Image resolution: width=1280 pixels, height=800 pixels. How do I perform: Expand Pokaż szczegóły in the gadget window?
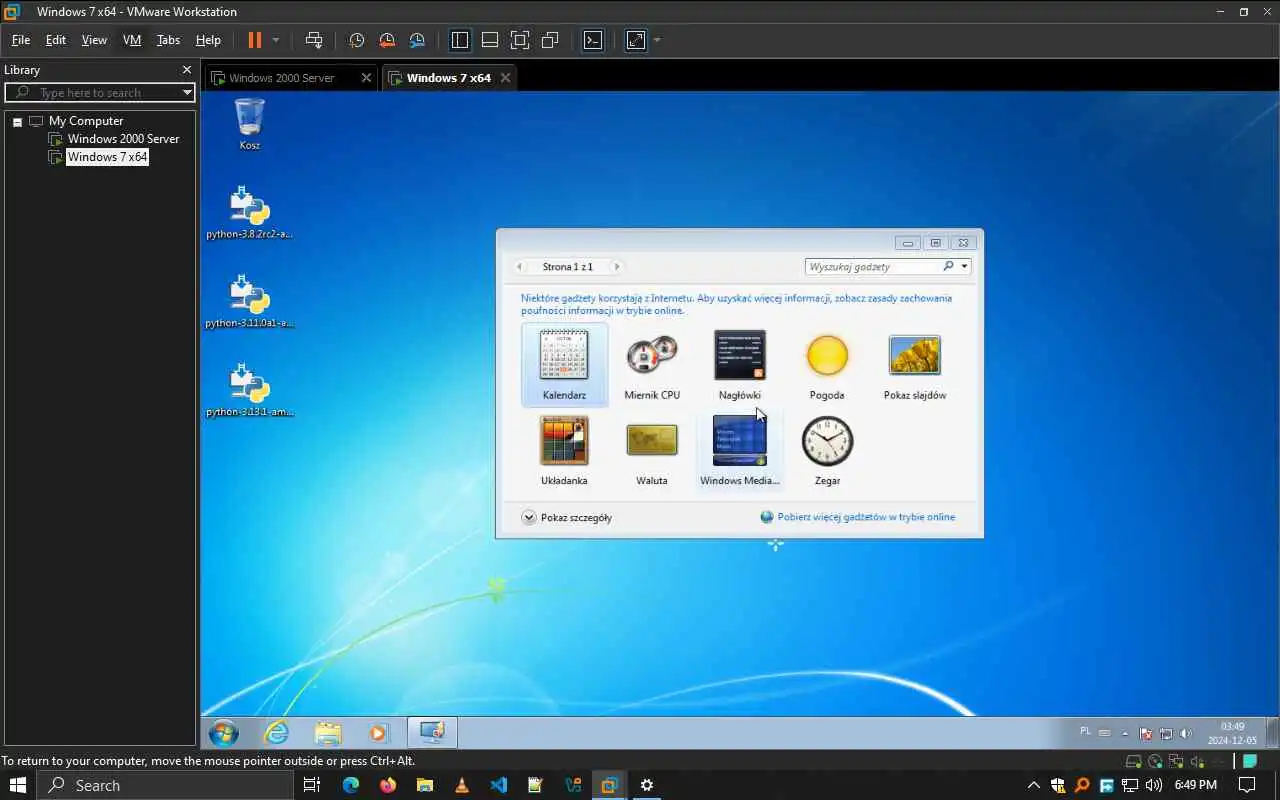point(566,517)
